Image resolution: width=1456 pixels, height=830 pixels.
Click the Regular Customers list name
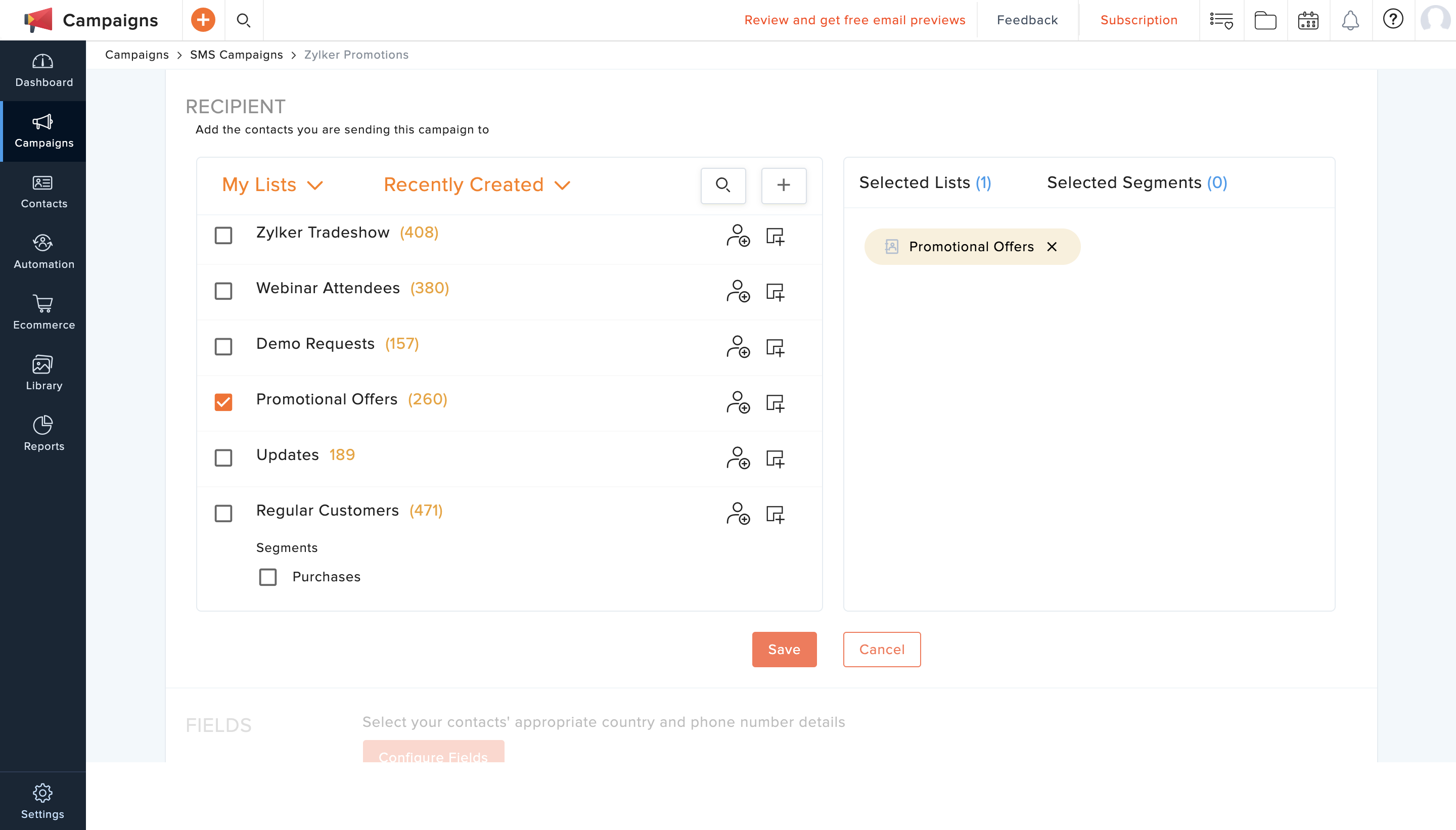coord(327,510)
